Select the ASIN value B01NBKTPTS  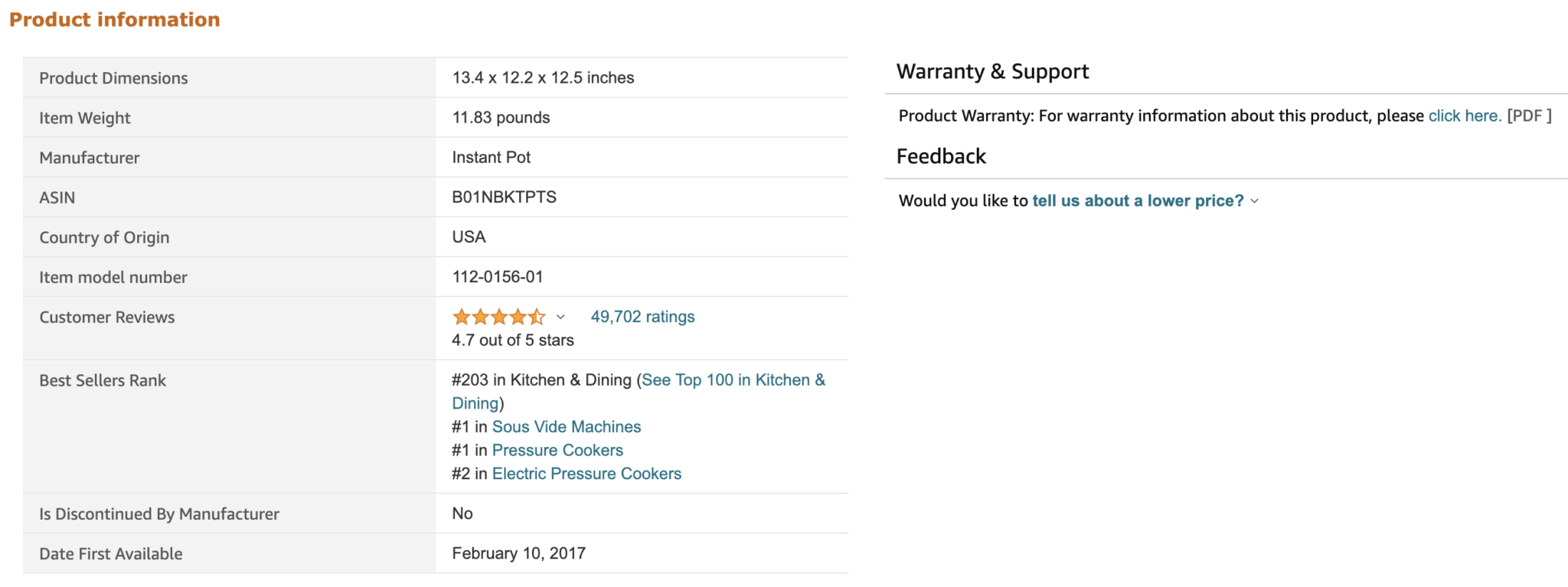click(x=505, y=197)
